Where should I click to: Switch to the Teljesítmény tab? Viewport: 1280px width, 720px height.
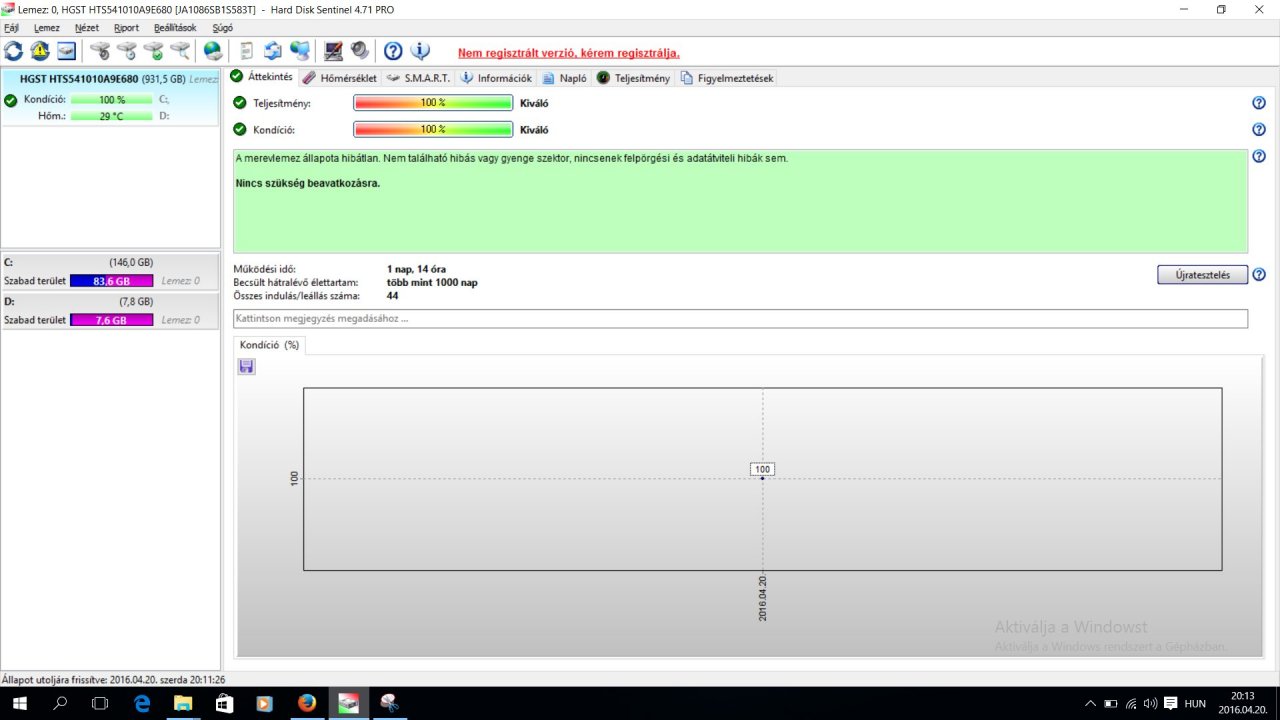(x=633, y=78)
